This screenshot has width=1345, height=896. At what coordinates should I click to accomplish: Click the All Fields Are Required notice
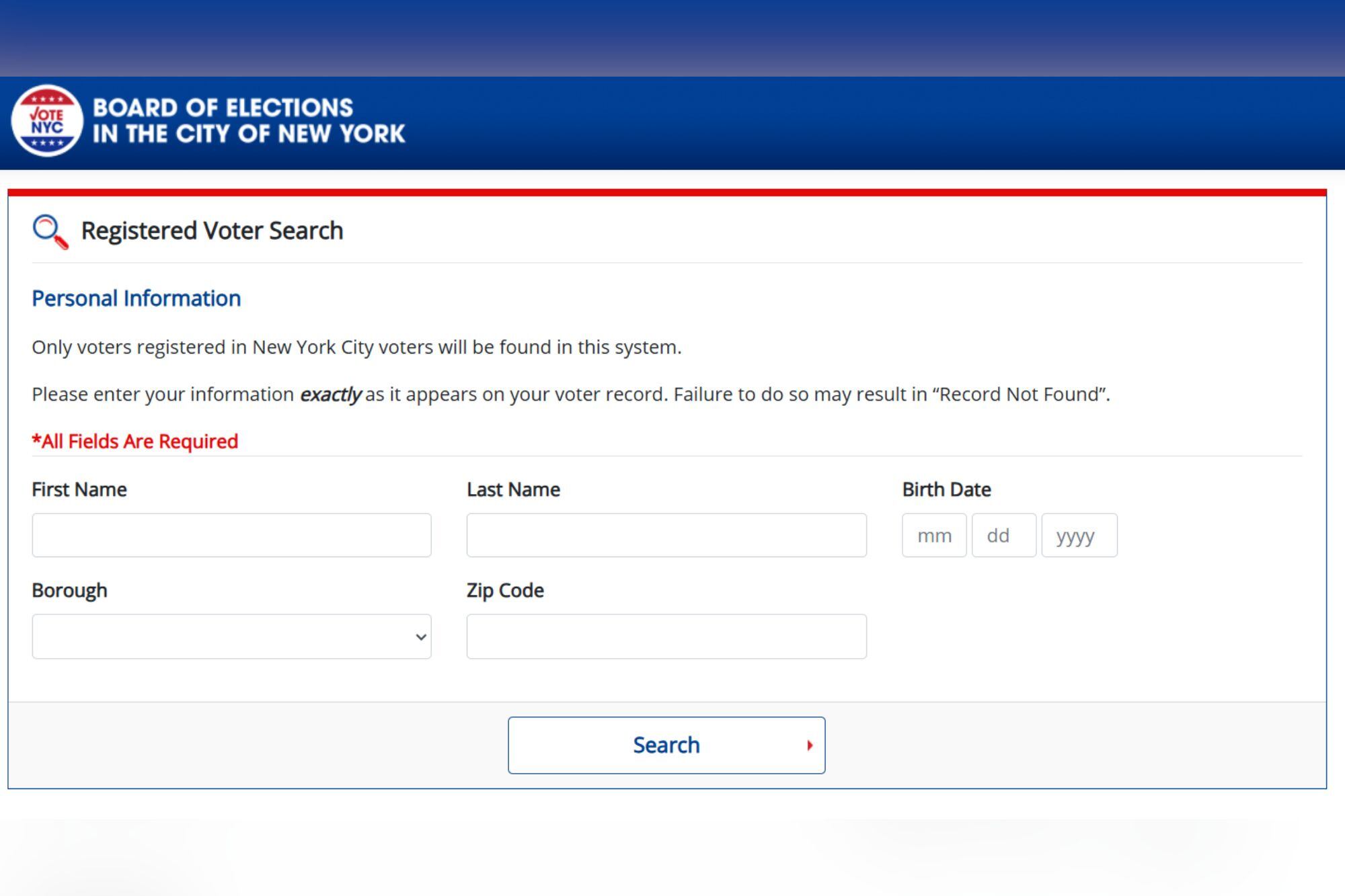pyautogui.click(x=135, y=441)
